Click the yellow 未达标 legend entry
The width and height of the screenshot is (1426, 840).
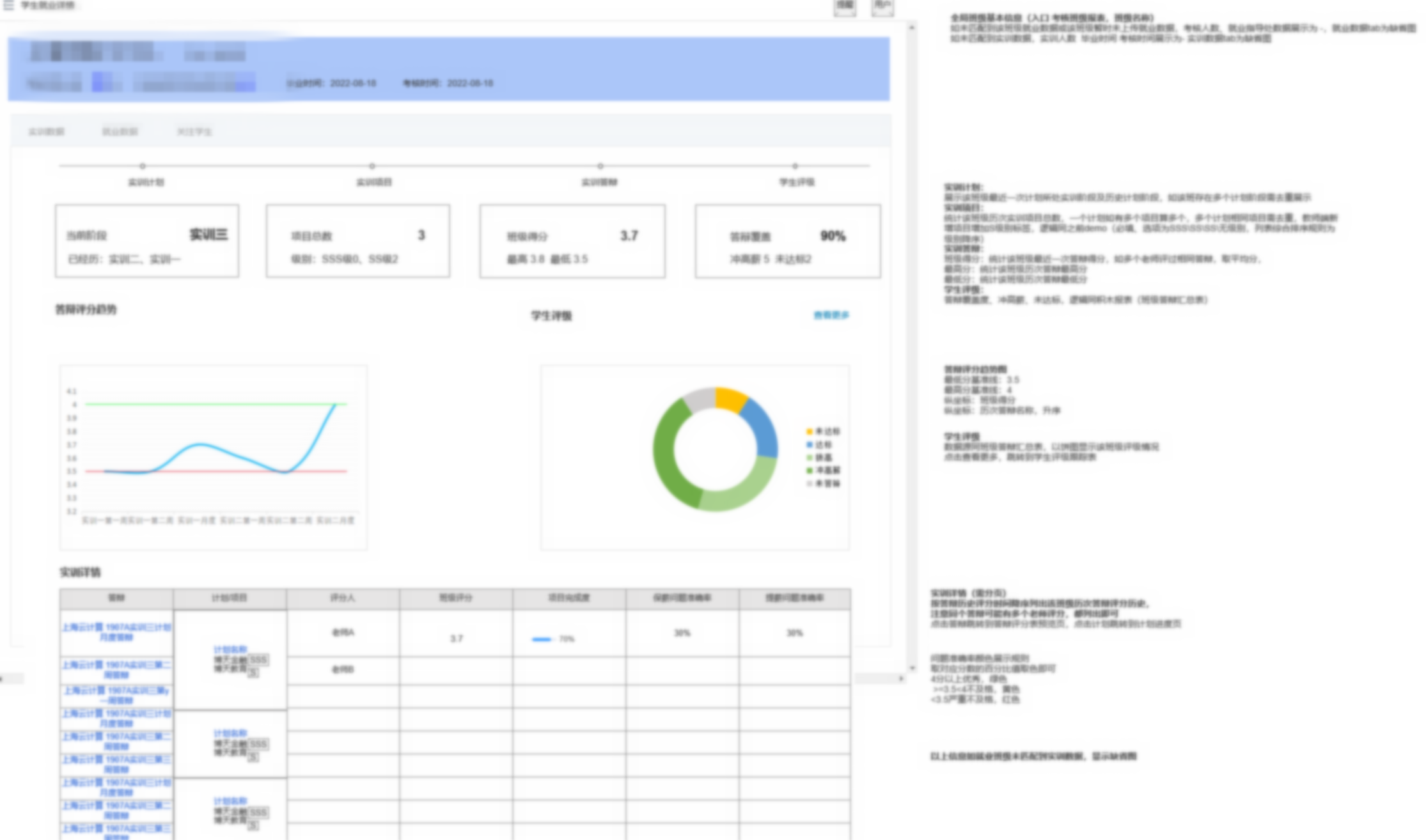coord(823,432)
